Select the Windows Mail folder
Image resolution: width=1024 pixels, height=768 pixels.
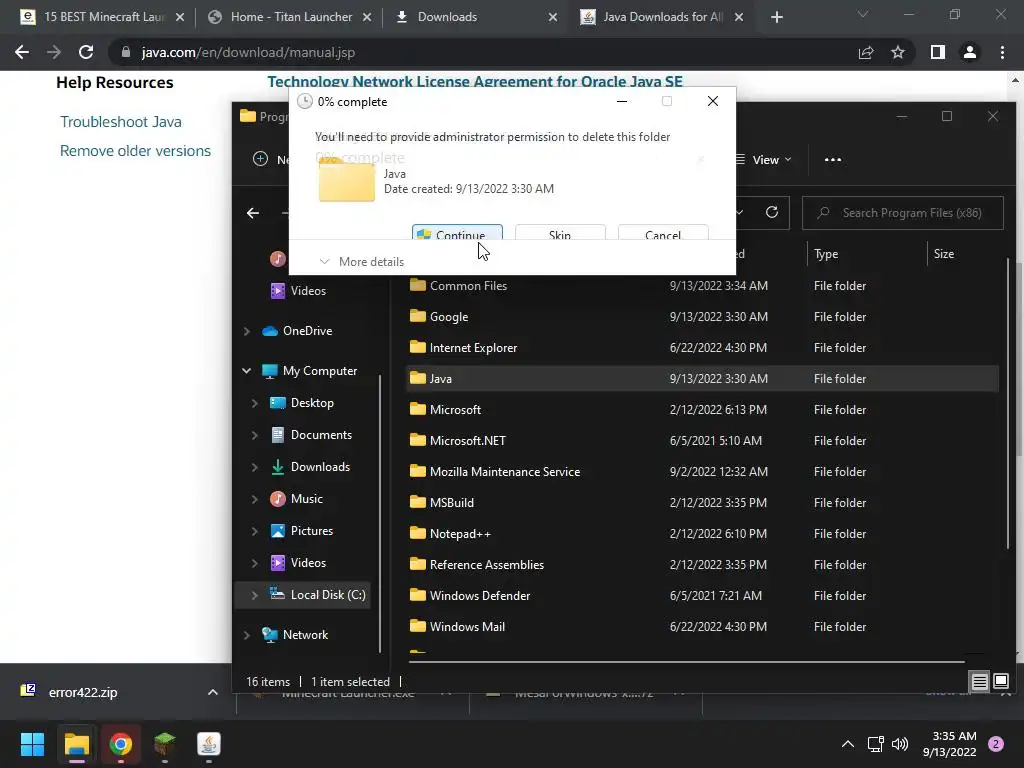tap(702, 627)
